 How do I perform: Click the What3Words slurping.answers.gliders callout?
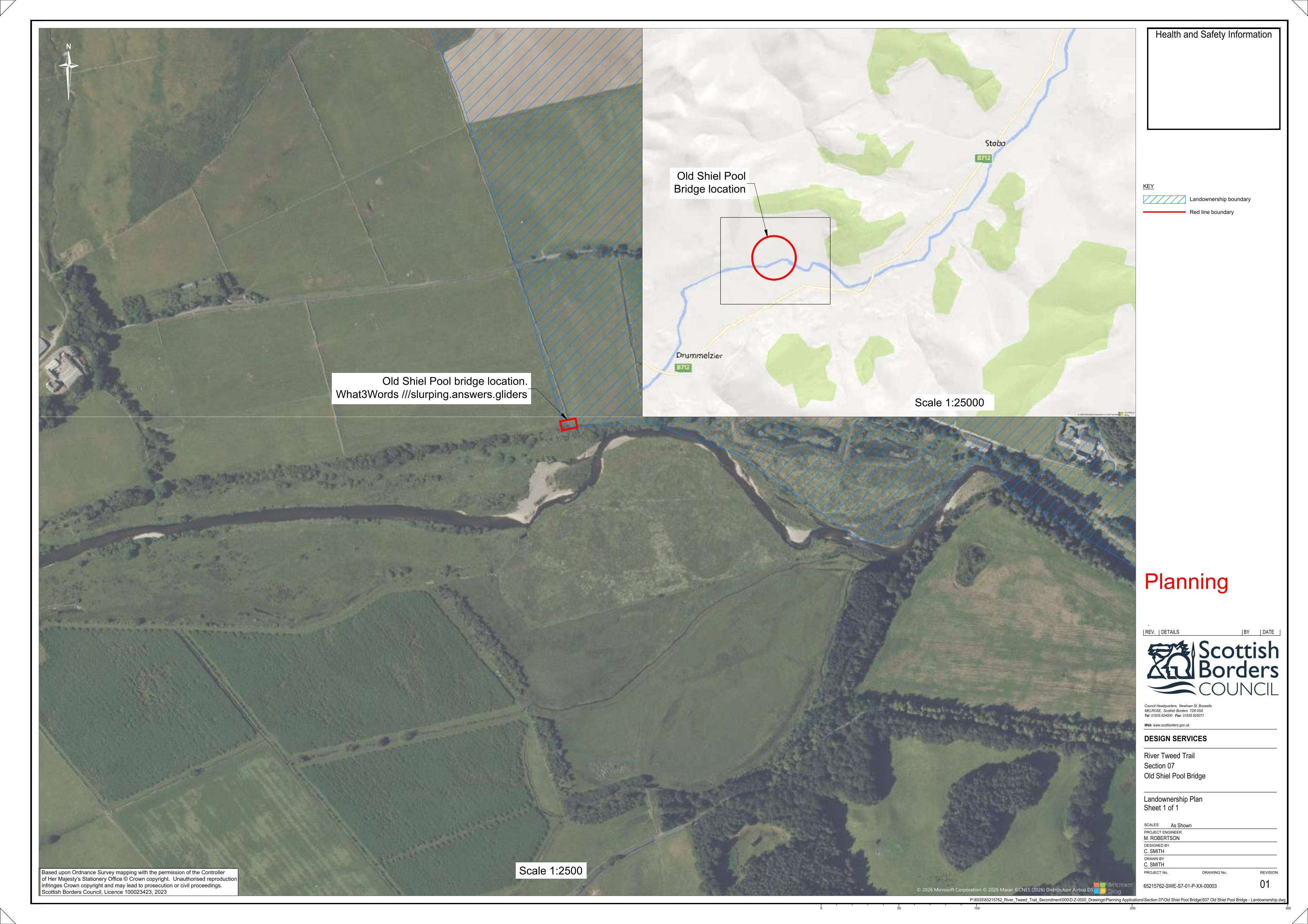[x=431, y=388]
